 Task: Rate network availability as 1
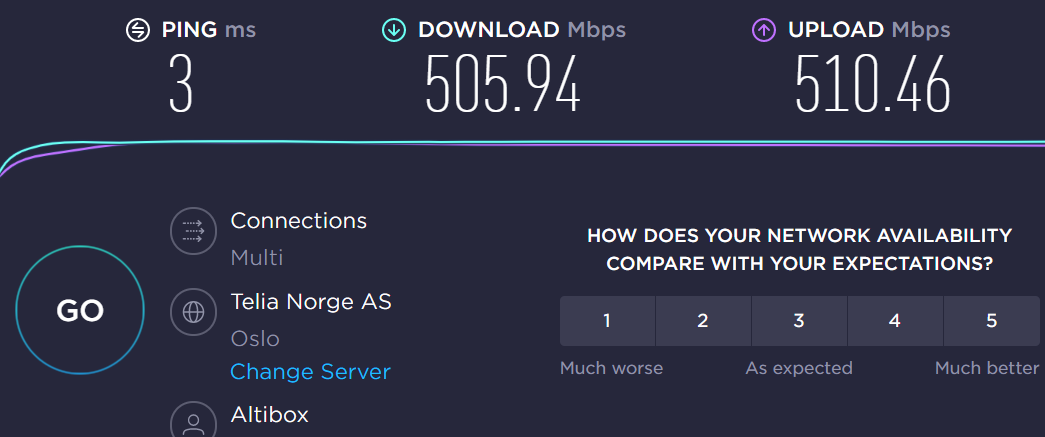pyautogui.click(x=607, y=321)
